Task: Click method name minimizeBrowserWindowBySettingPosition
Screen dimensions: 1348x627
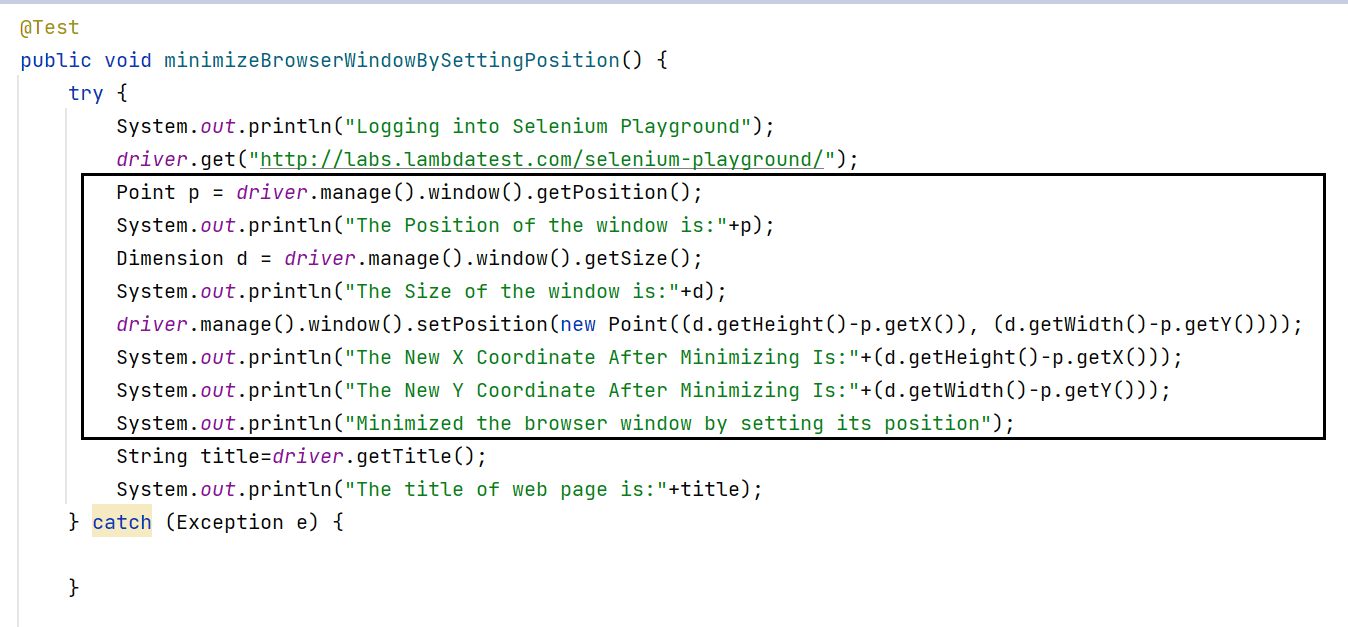Action: coord(392,60)
